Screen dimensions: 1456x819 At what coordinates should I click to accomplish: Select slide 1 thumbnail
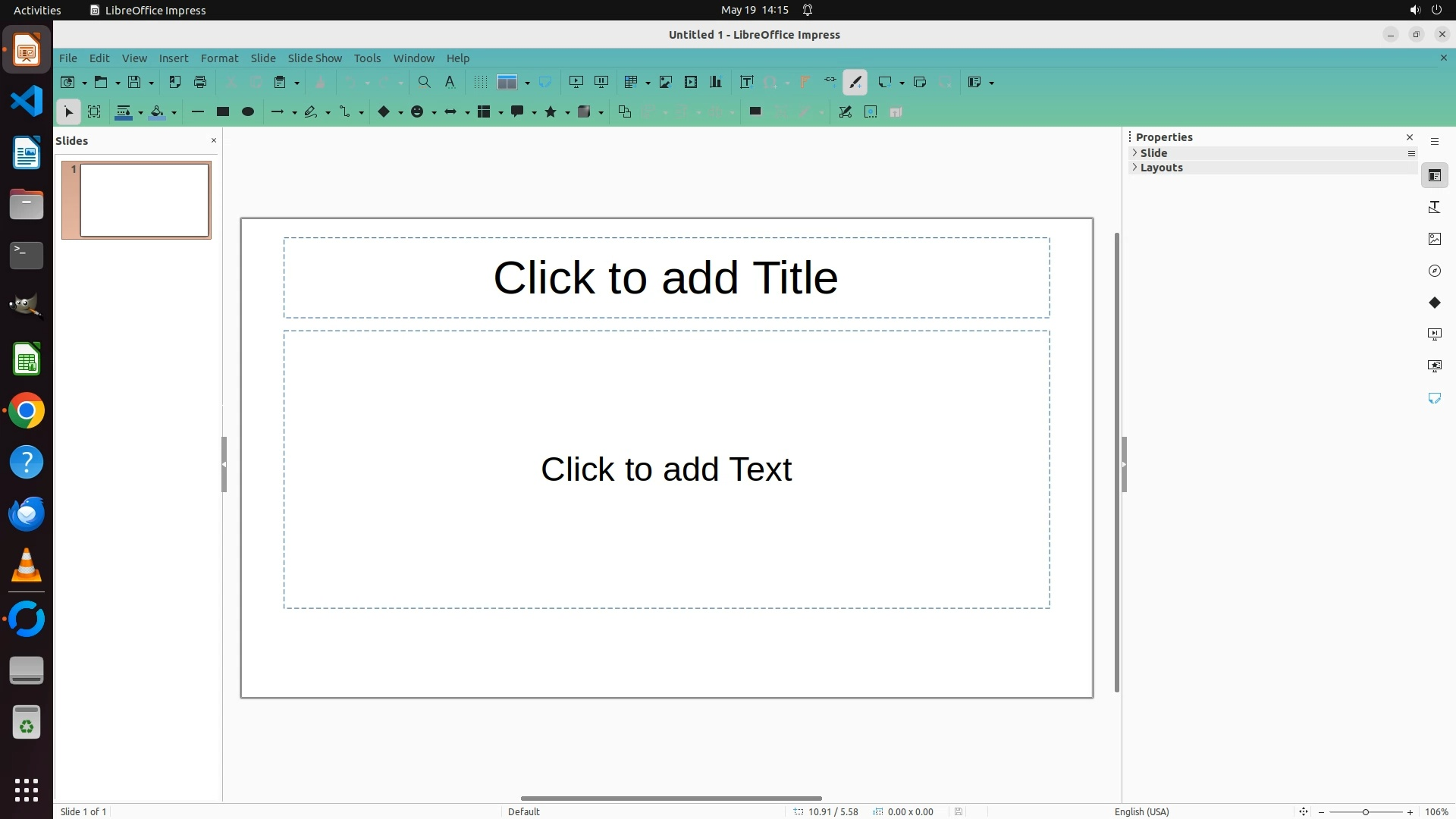click(144, 200)
